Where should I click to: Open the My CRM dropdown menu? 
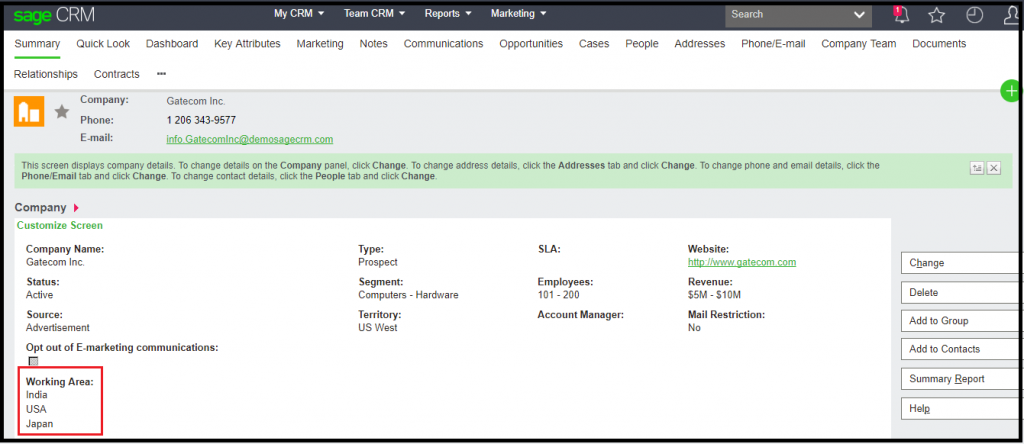tap(300, 13)
